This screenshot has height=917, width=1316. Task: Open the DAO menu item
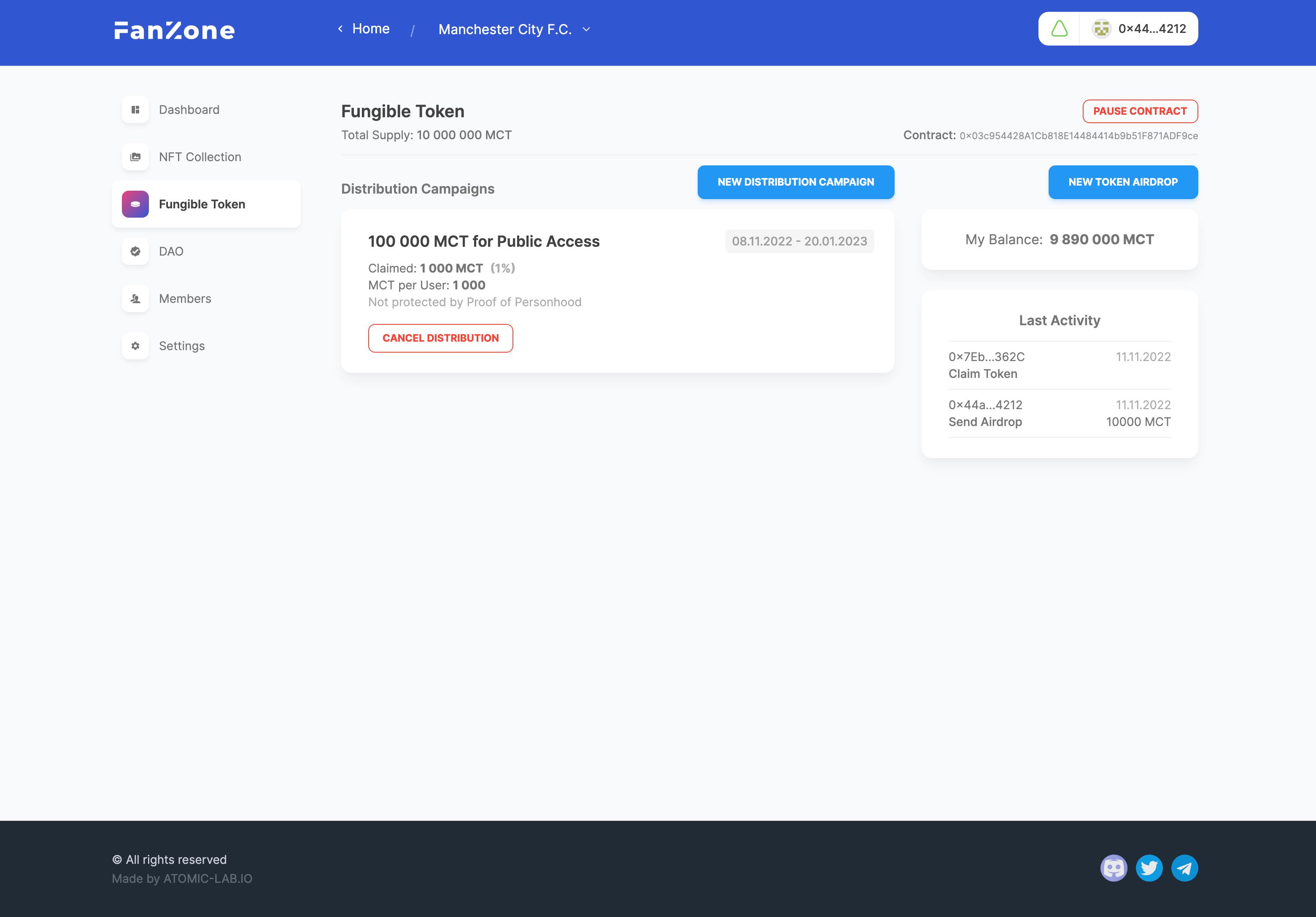(x=206, y=251)
